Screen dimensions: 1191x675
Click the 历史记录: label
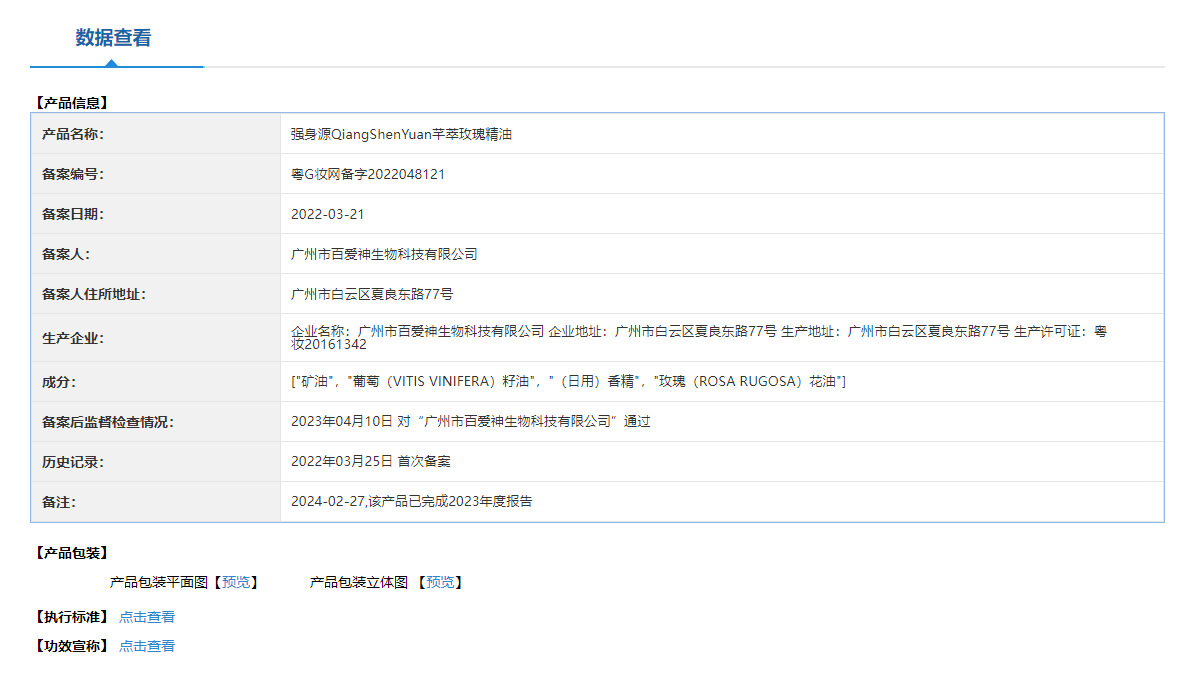click(73, 462)
